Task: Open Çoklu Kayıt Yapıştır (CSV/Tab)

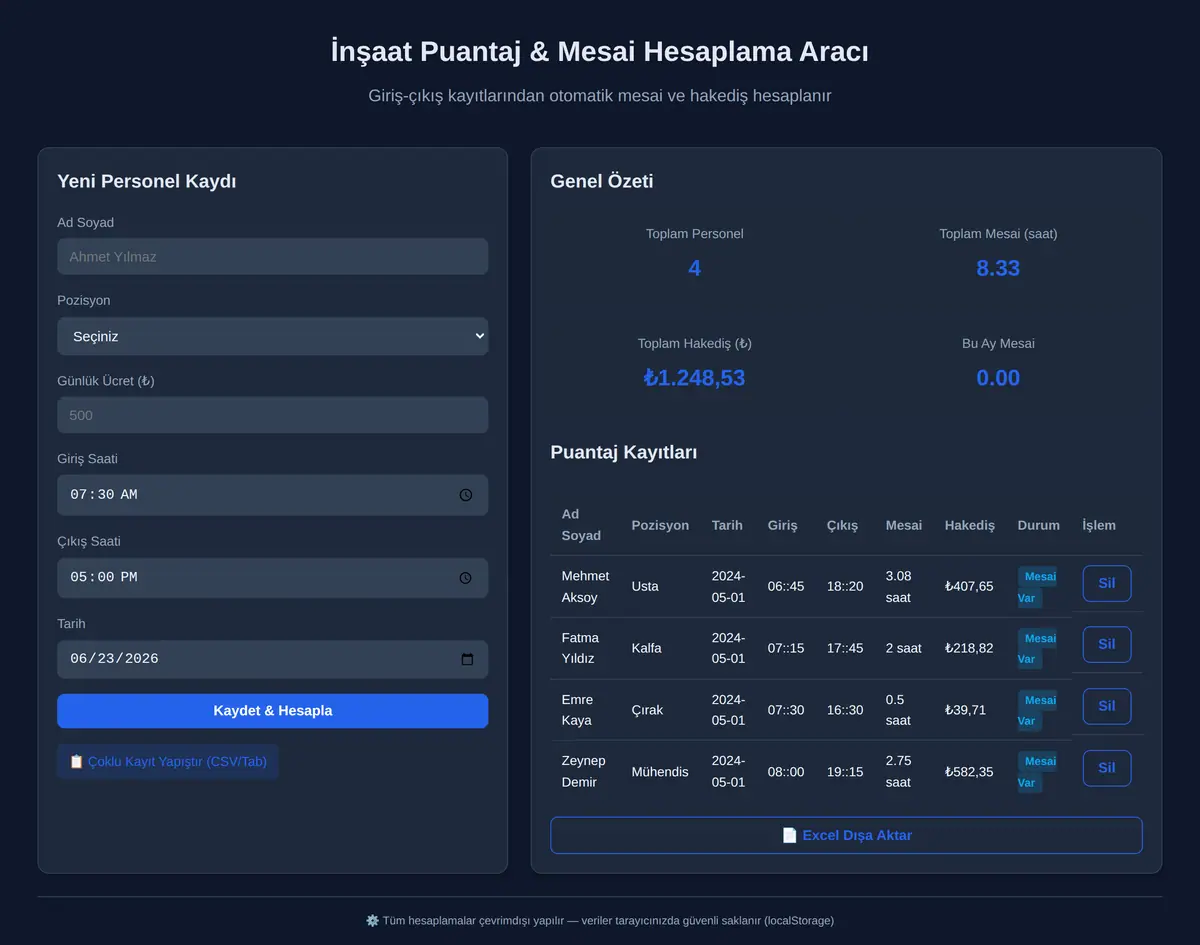Action: (x=168, y=761)
